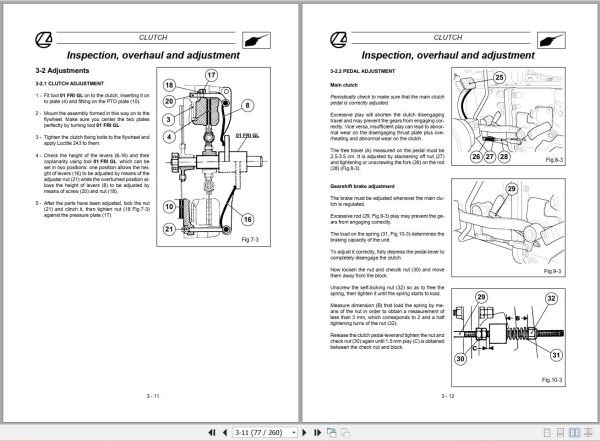
Task: Click callout number 21 in Fig.7-3
Action: pos(169,229)
